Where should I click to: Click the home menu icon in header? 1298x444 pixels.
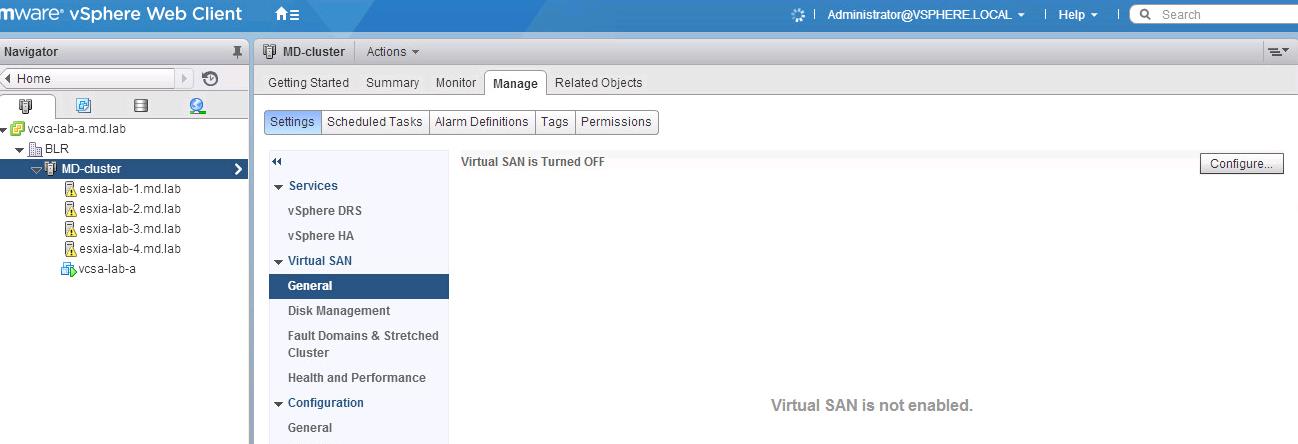coord(287,15)
